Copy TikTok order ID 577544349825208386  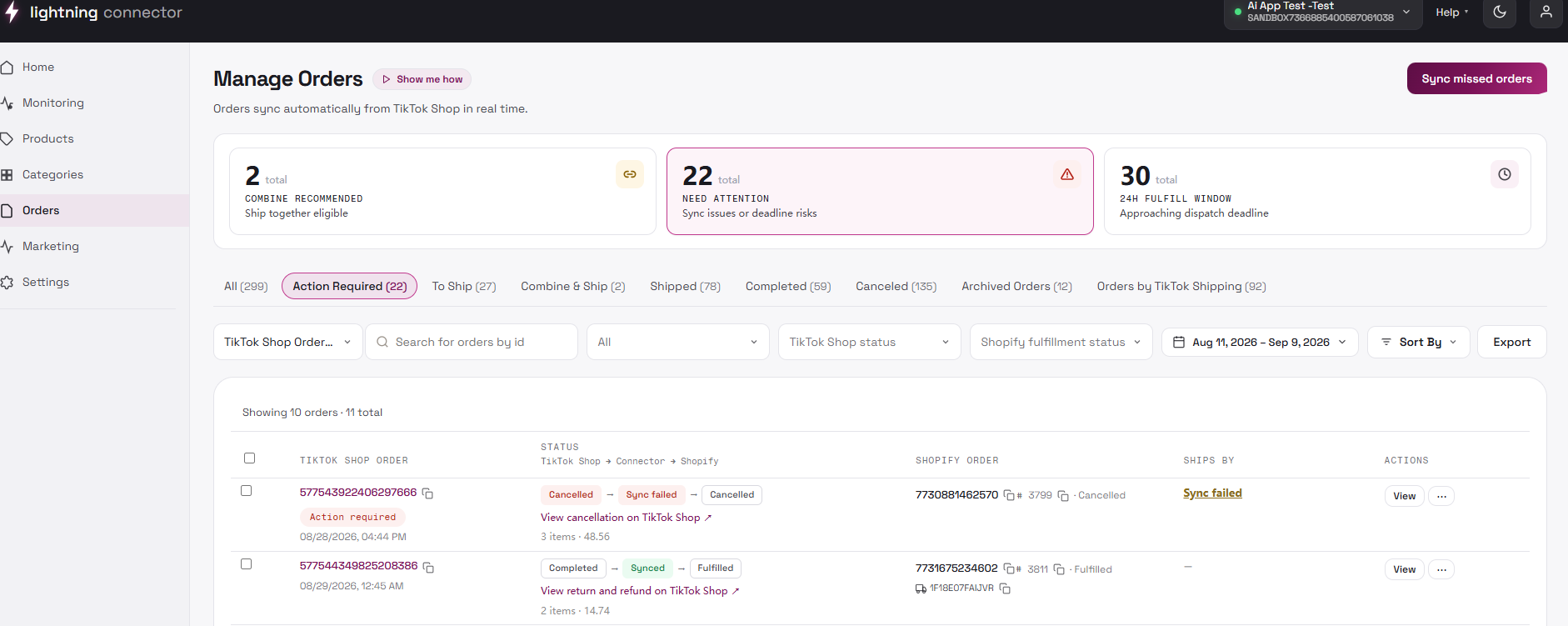[x=429, y=567]
